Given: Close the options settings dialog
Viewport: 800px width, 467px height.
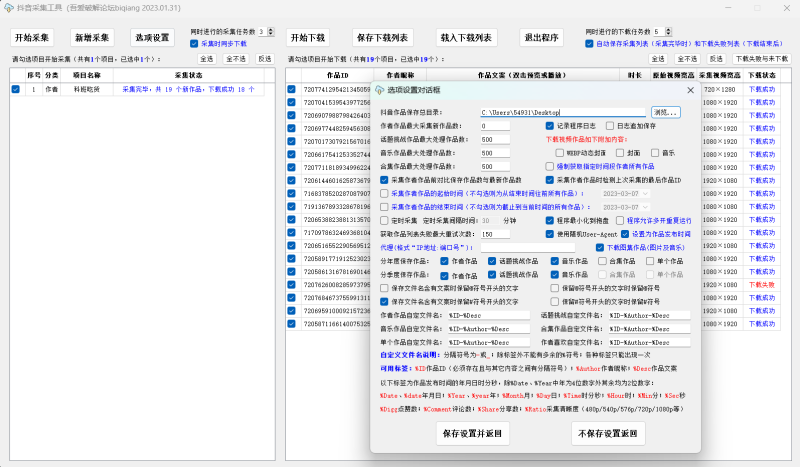Looking at the screenshot, I should tap(690, 90).
